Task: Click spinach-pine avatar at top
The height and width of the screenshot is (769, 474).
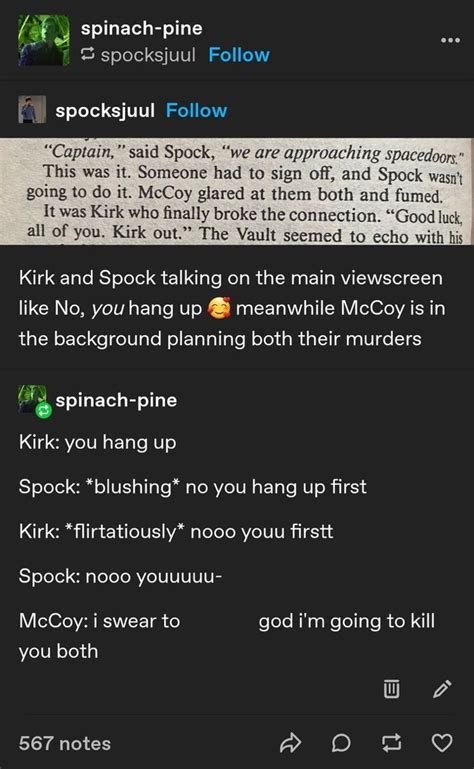Action: click(x=44, y=40)
